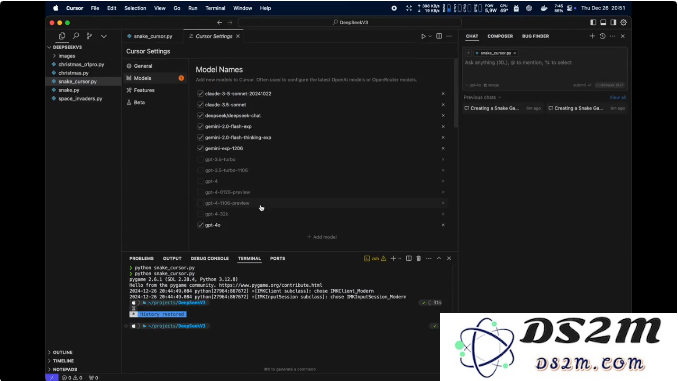Image resolution: width=678 pixels, height=381 pixels.
Task: Show chat history clock icon
Action: point(602,36)
